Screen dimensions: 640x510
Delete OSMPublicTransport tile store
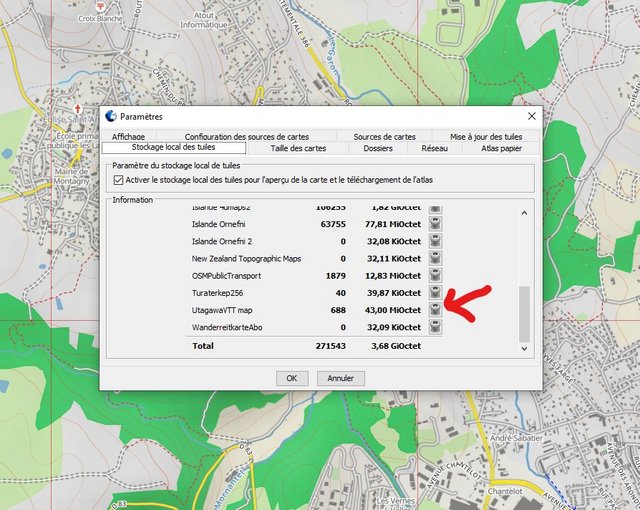click(x=436, y=275)
